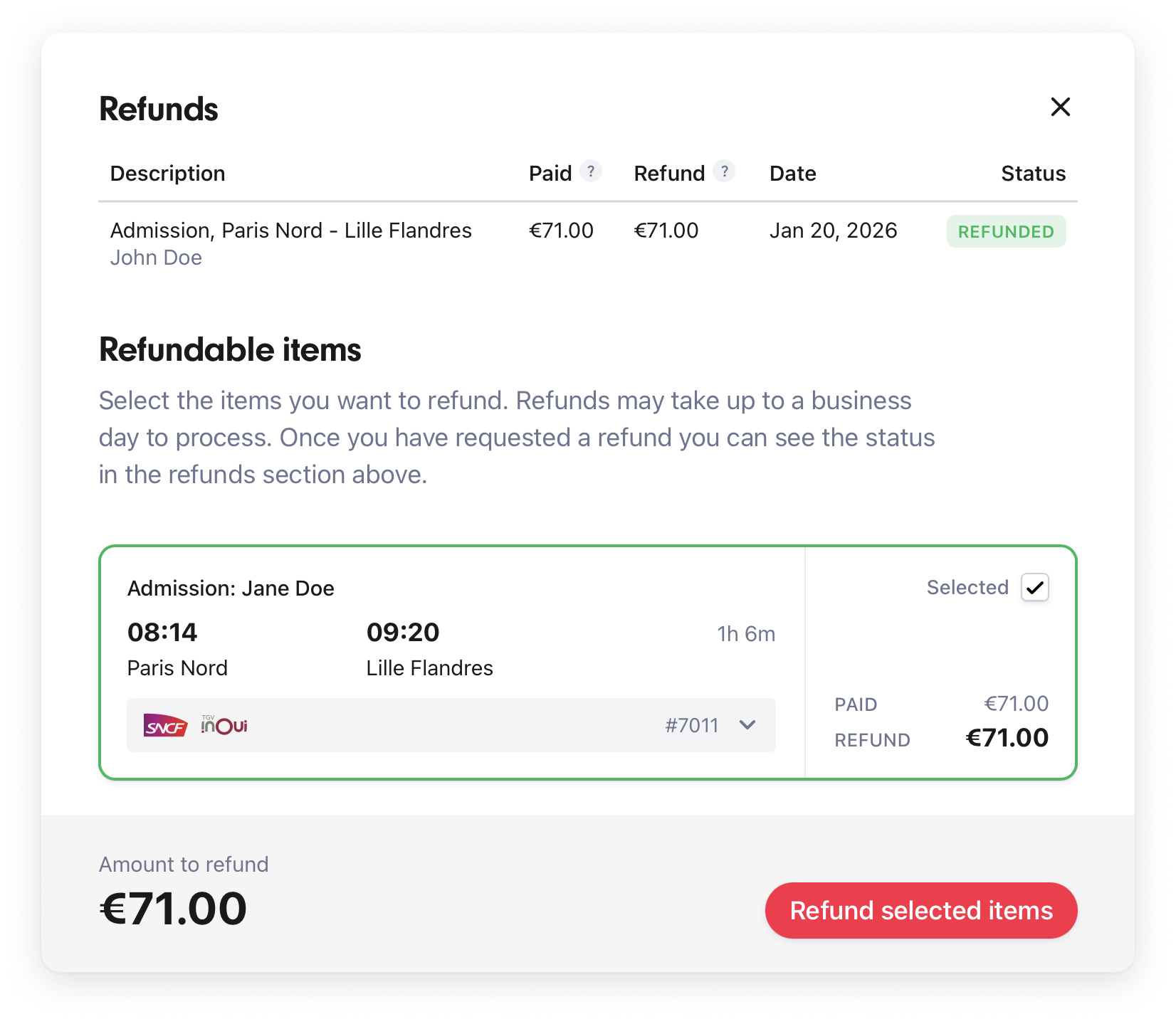Click the Refund selected items button

coord(920,911)
